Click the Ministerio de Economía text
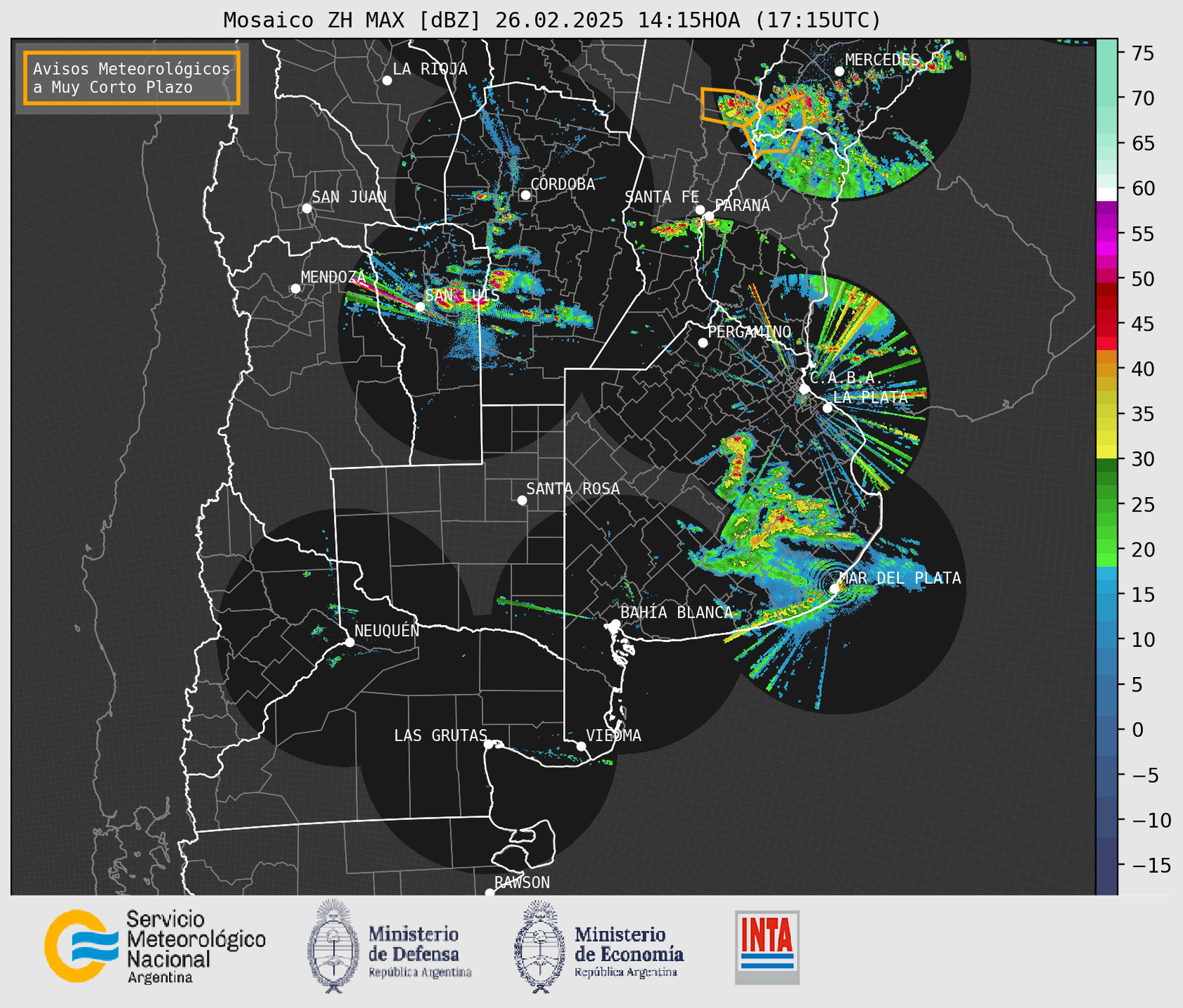The width and height of the screenshot is (1183, 1008). (629, 944)
